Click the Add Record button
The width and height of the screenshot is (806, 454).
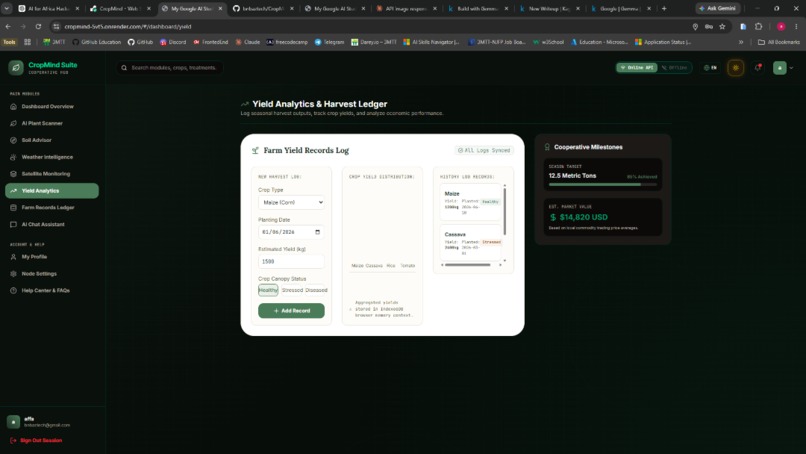291,311
